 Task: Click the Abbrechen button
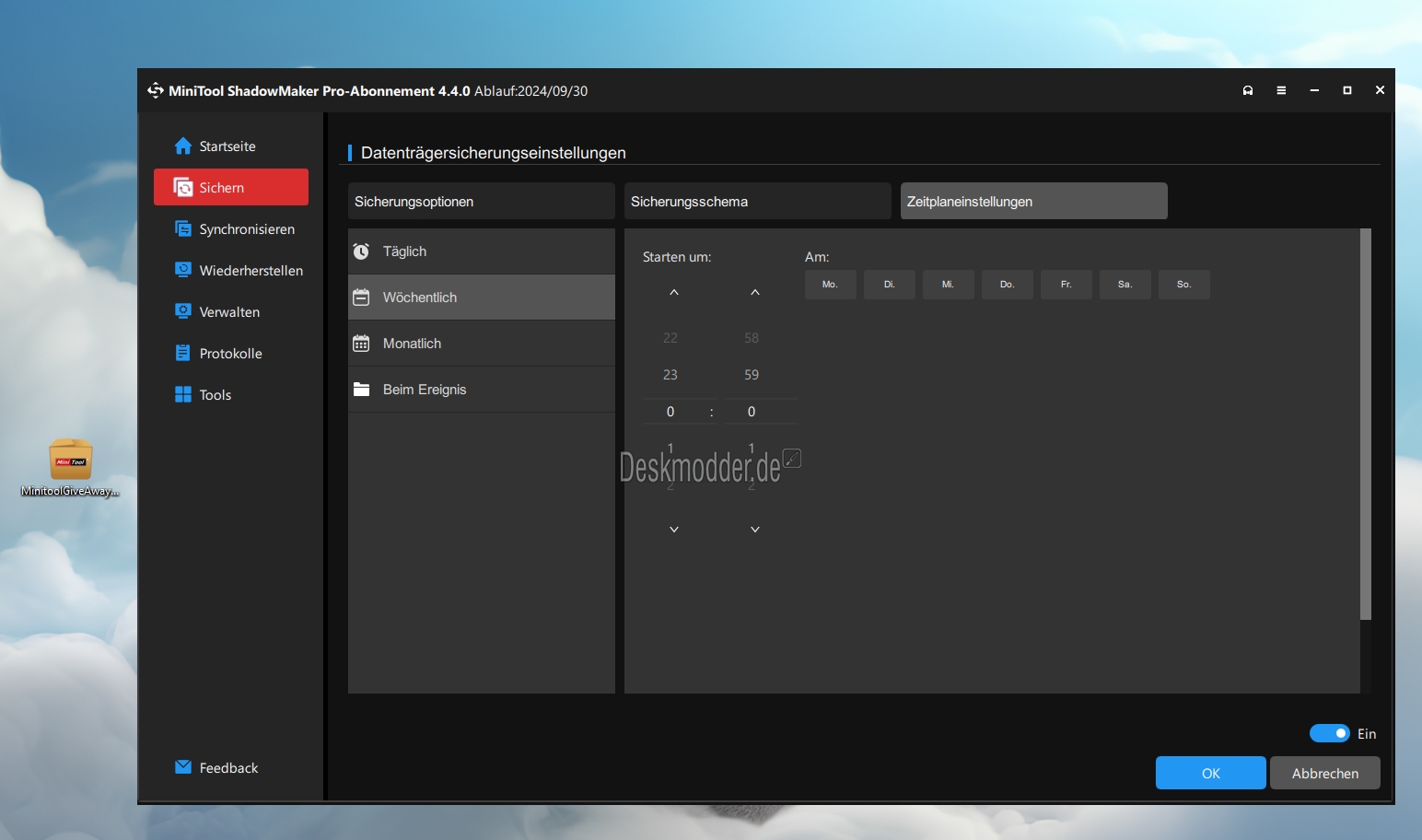coord(1325,773)
